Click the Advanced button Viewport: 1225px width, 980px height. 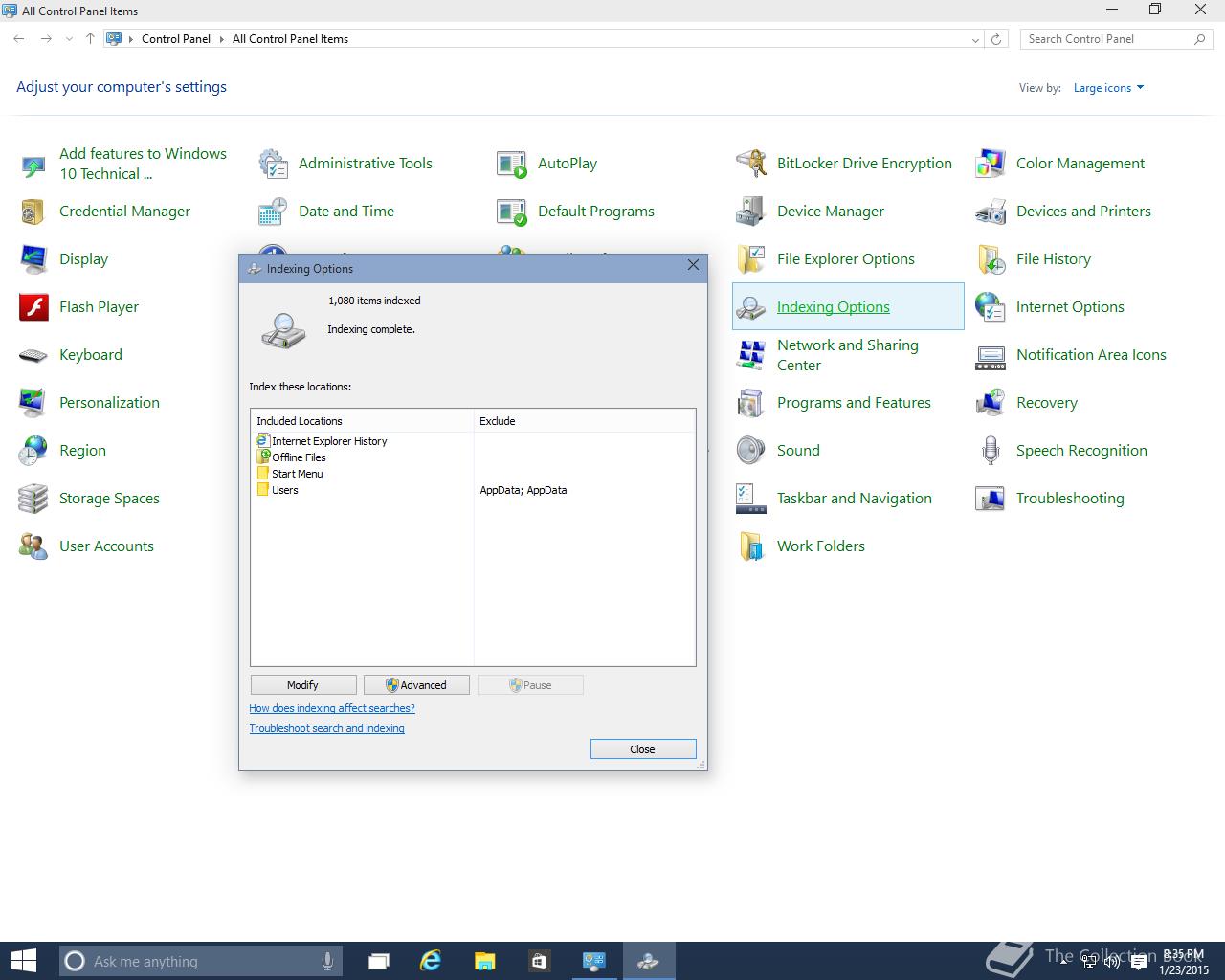click(x=416, y=685)
